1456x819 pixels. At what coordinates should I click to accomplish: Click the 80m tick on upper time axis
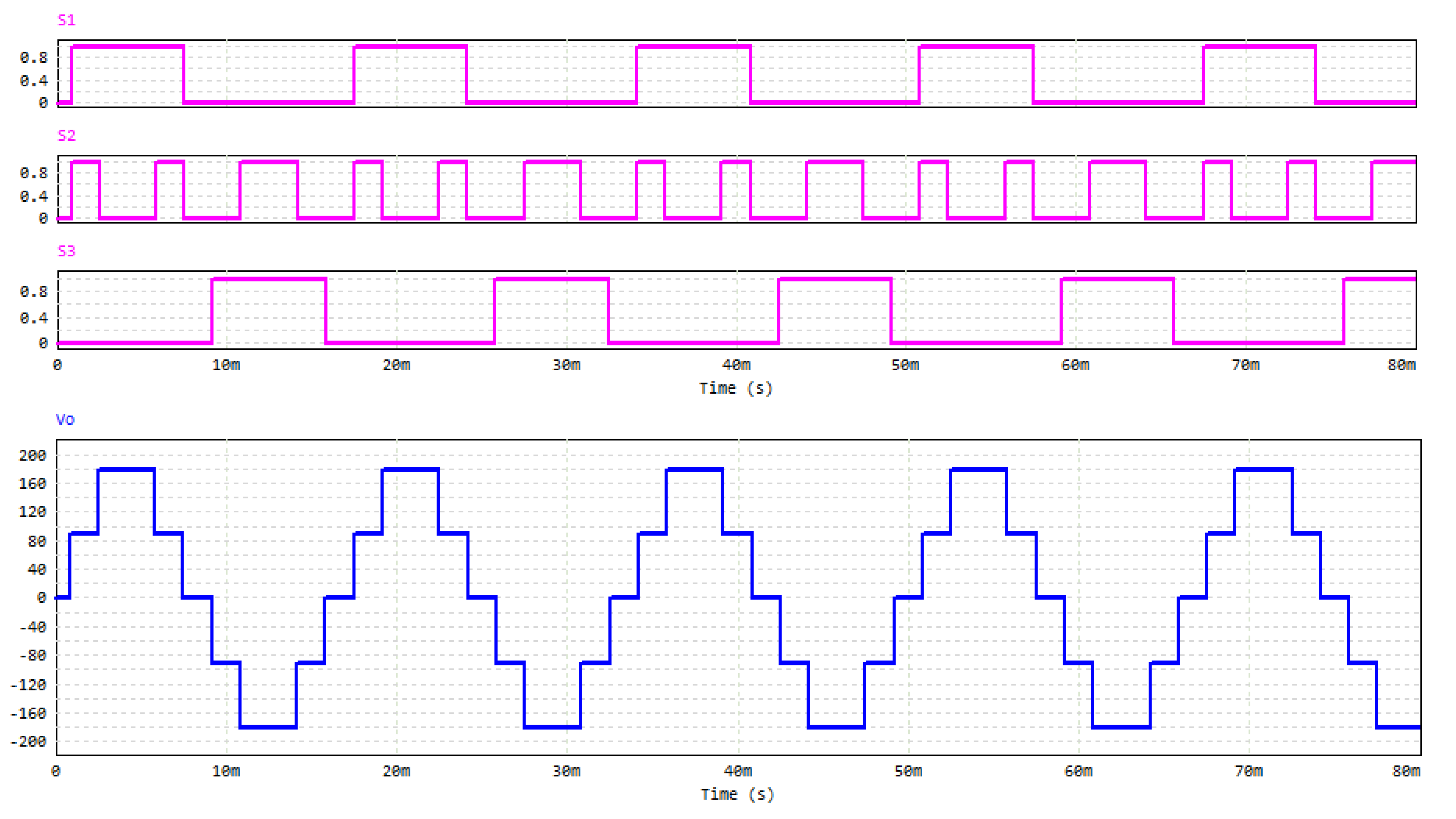[1401, 365]
